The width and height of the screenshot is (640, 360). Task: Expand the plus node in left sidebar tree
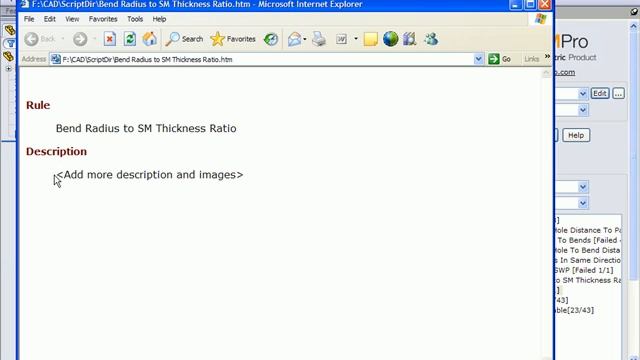tap(8, 69)
